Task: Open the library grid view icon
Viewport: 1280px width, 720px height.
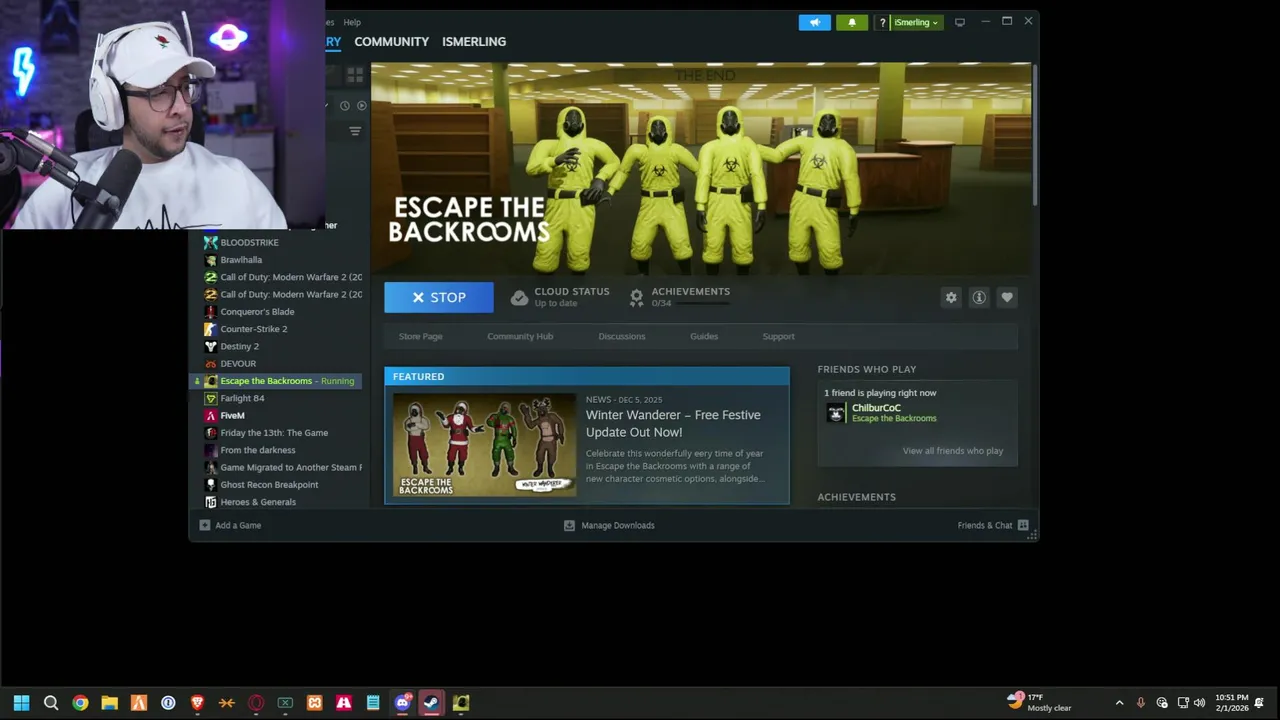Action: (x=354, y=75)
